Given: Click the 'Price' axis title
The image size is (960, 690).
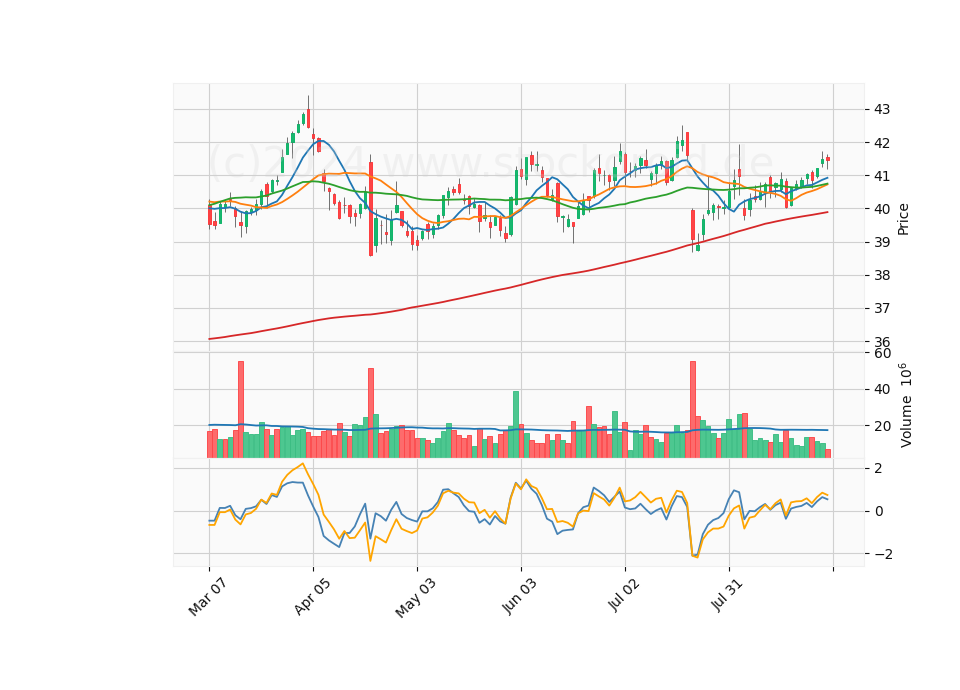Looking at the screenshot, I should coord(903,219).
